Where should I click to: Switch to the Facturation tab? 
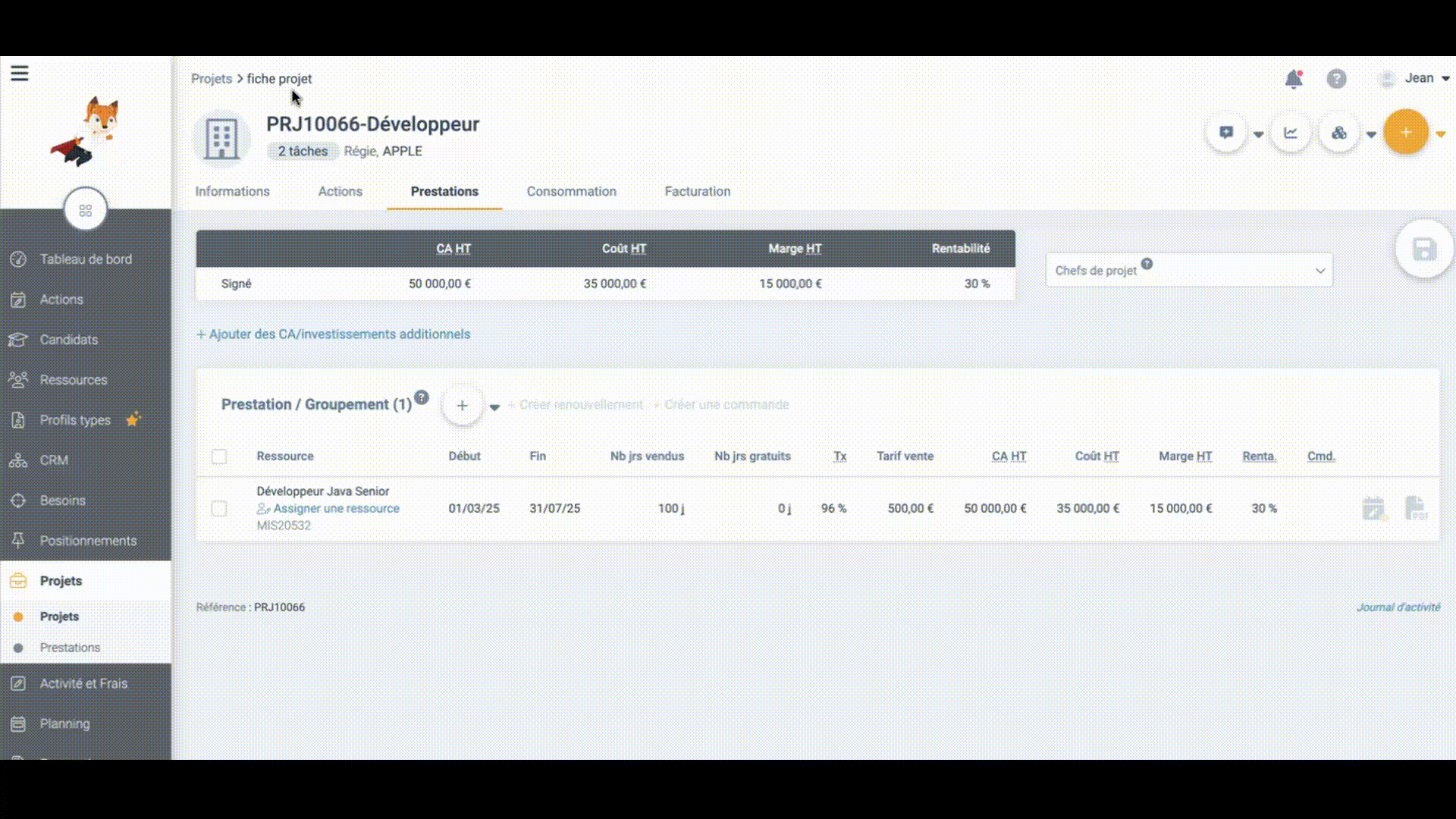tap(697, 192)
